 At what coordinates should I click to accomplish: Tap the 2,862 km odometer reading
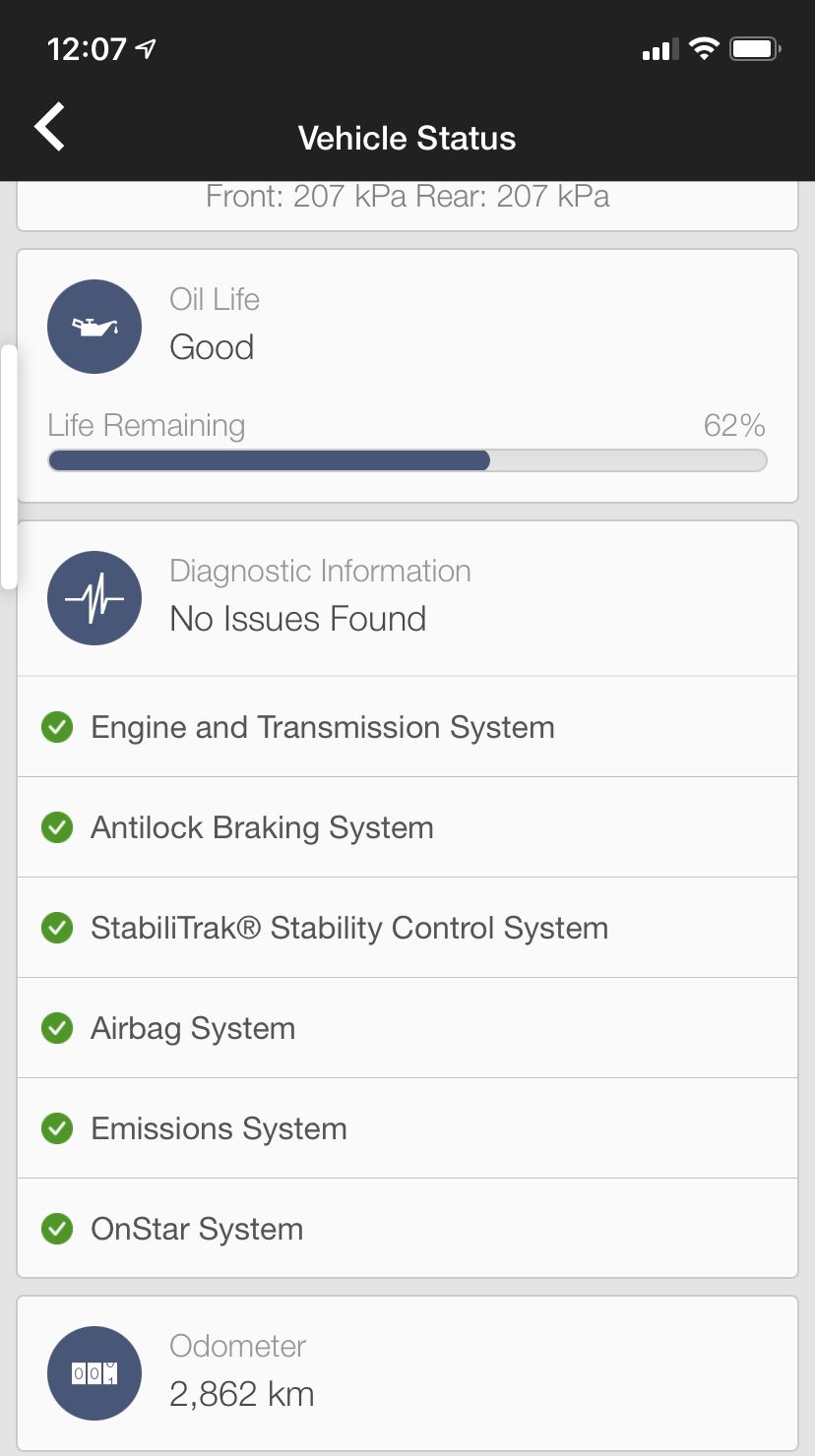(242, 1394)
